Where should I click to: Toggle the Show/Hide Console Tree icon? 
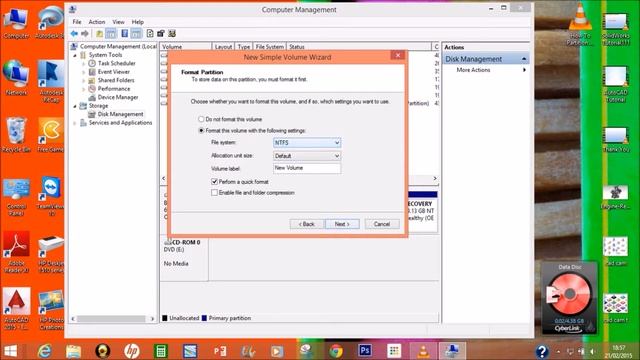coord(111,33)
